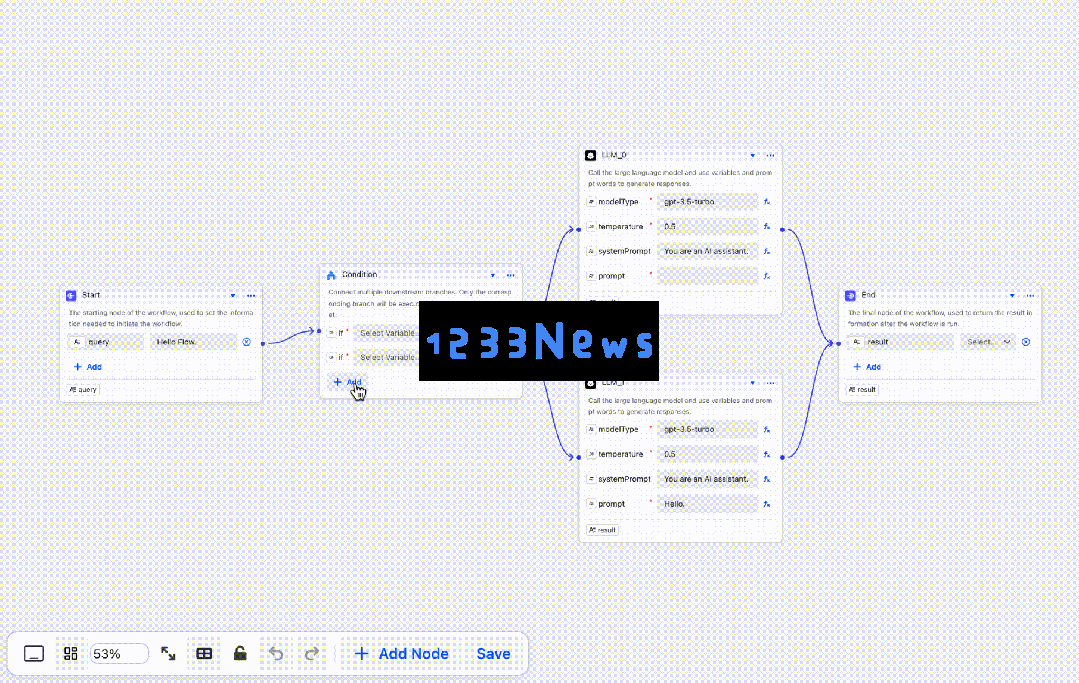Edit LLM_1 modelType gpt-3.5-turbo field
This screenshot has height=683, width=1079.
click(x=707, y=429)
